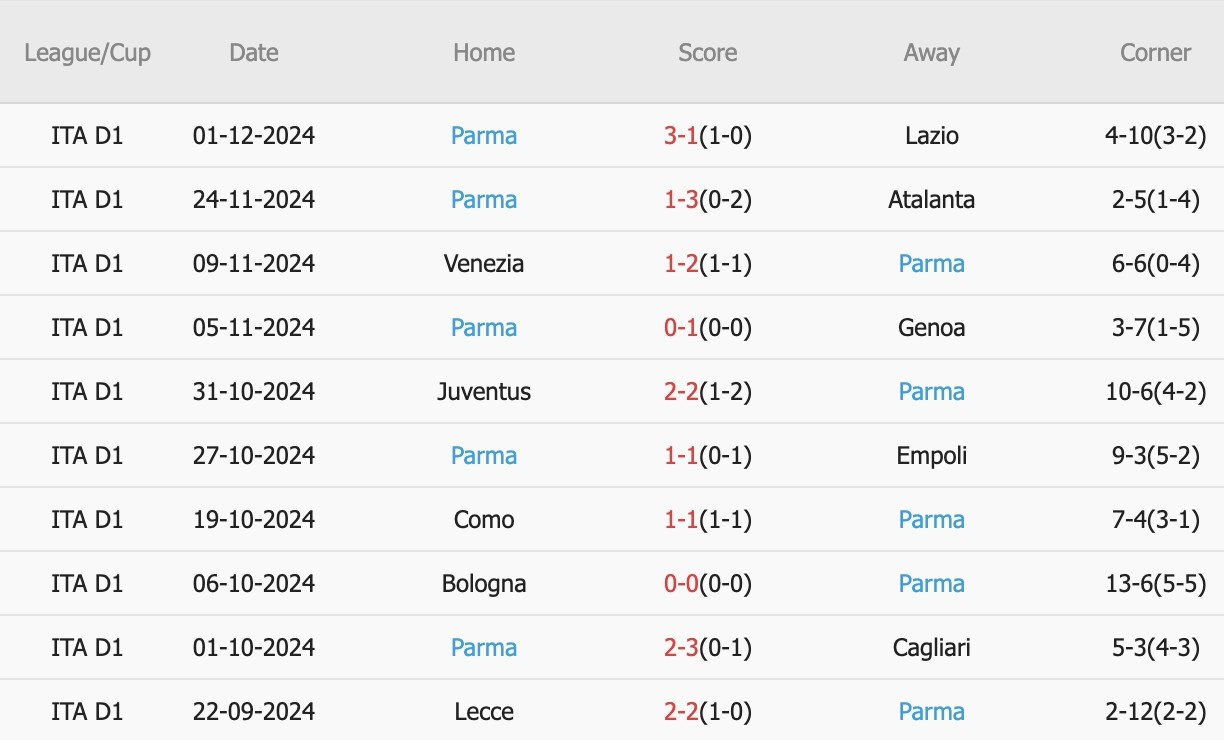Open Parma link in 01-12-2024 row
Viewport: 1224px width, 740px height.
coord(484,135)
